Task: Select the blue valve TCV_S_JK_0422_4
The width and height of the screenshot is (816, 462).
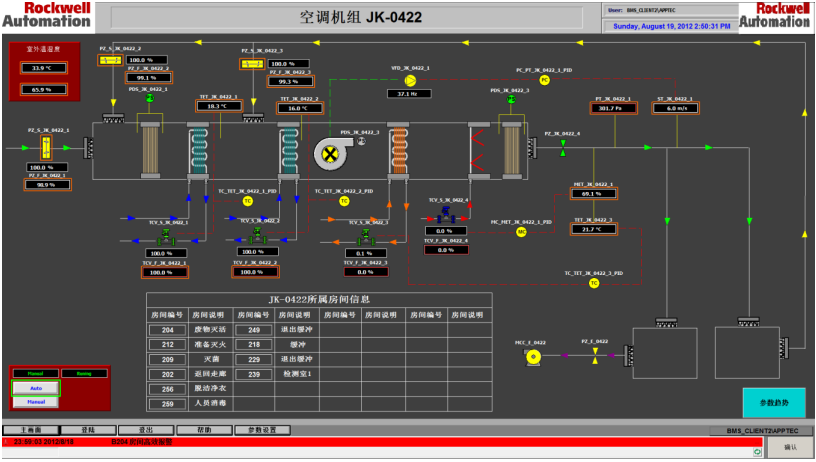Action: pyautogui.click(x=444, y=213)
